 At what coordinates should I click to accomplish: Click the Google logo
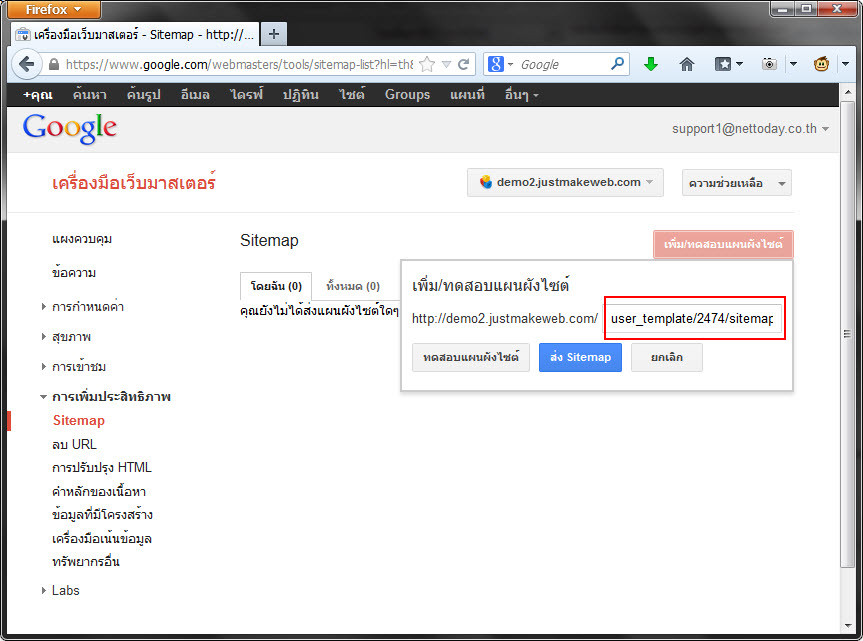click(69, 129)
